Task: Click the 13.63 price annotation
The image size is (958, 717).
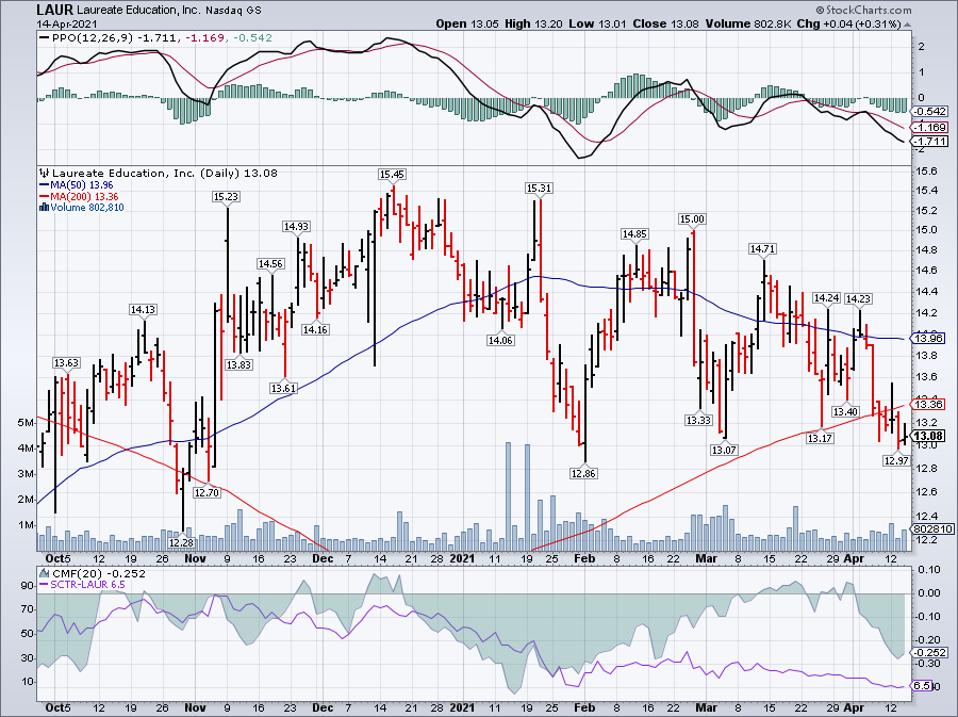Action: 66,363
